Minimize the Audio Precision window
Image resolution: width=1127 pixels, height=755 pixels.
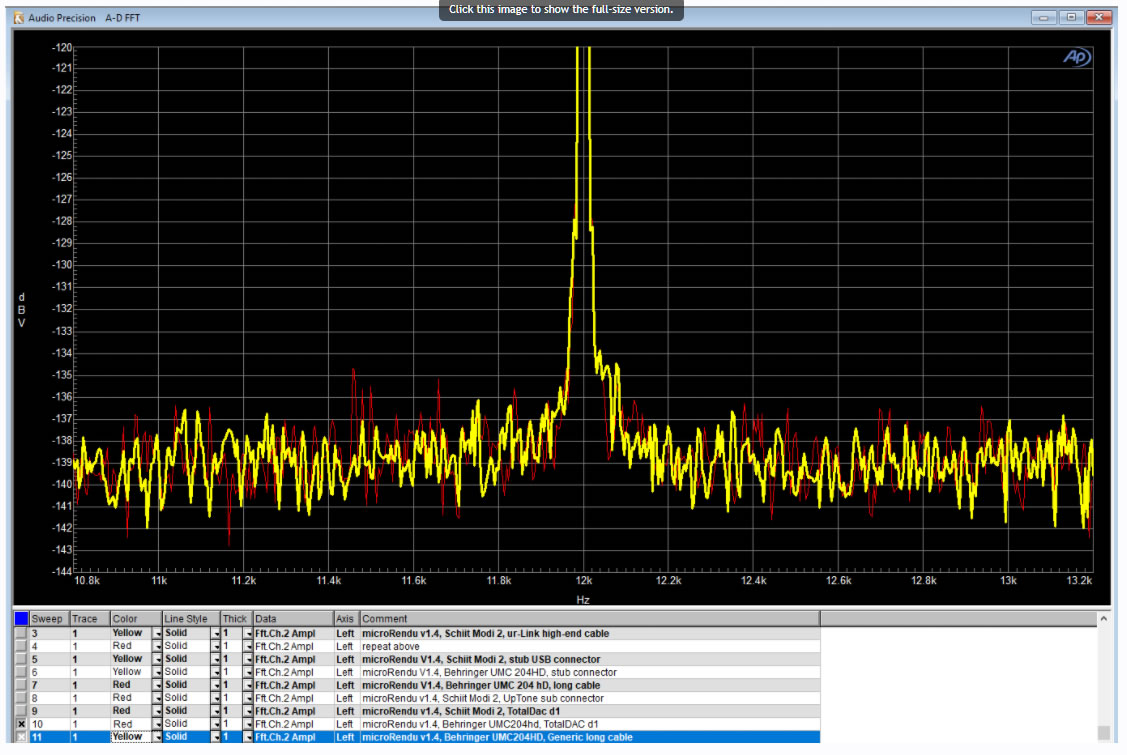pos(1045,18)
